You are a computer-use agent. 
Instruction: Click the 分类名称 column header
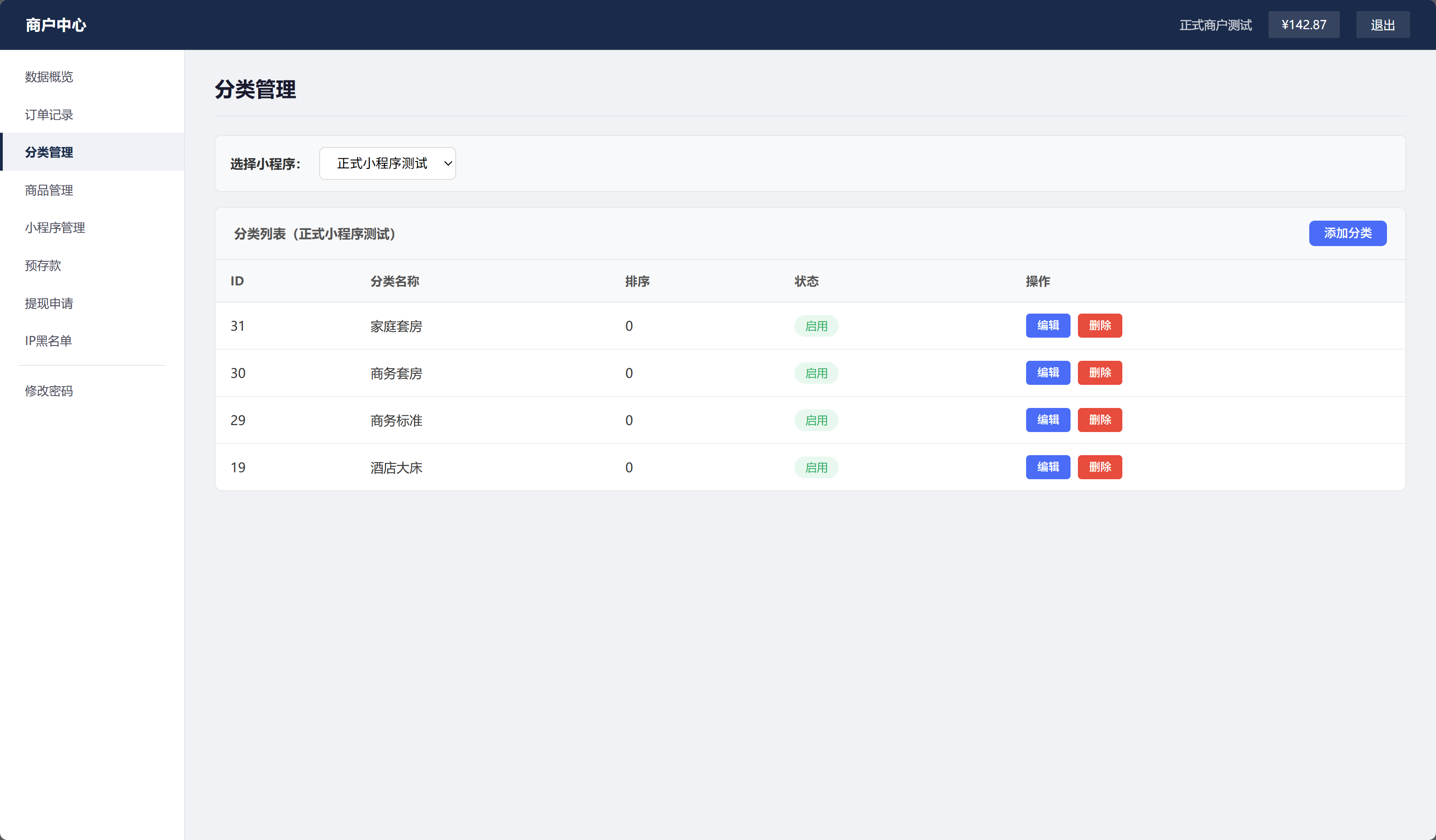tap(394, 281)
